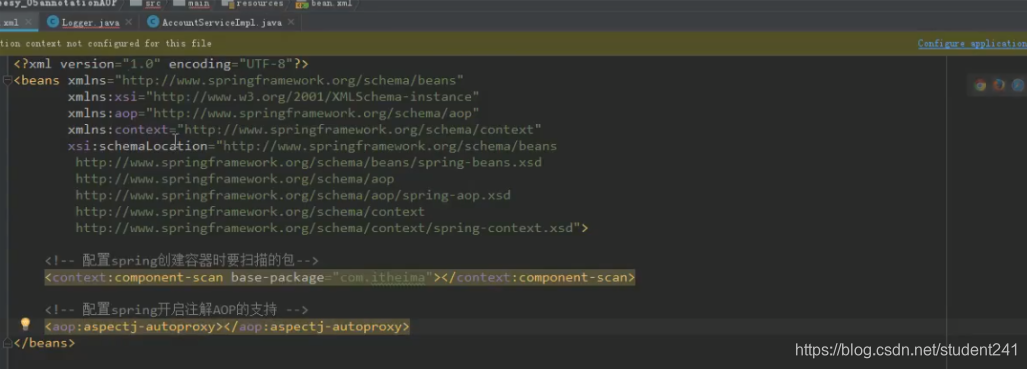Click the bean.xml file icon in breadcrumb
This screenshot has width=1027, height=369.
302,4
